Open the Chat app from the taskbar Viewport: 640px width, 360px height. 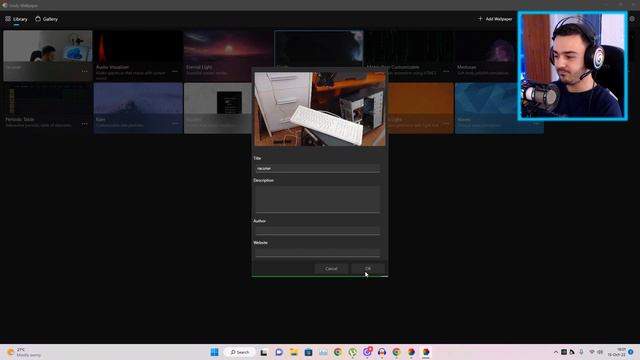tap(279, 352)
